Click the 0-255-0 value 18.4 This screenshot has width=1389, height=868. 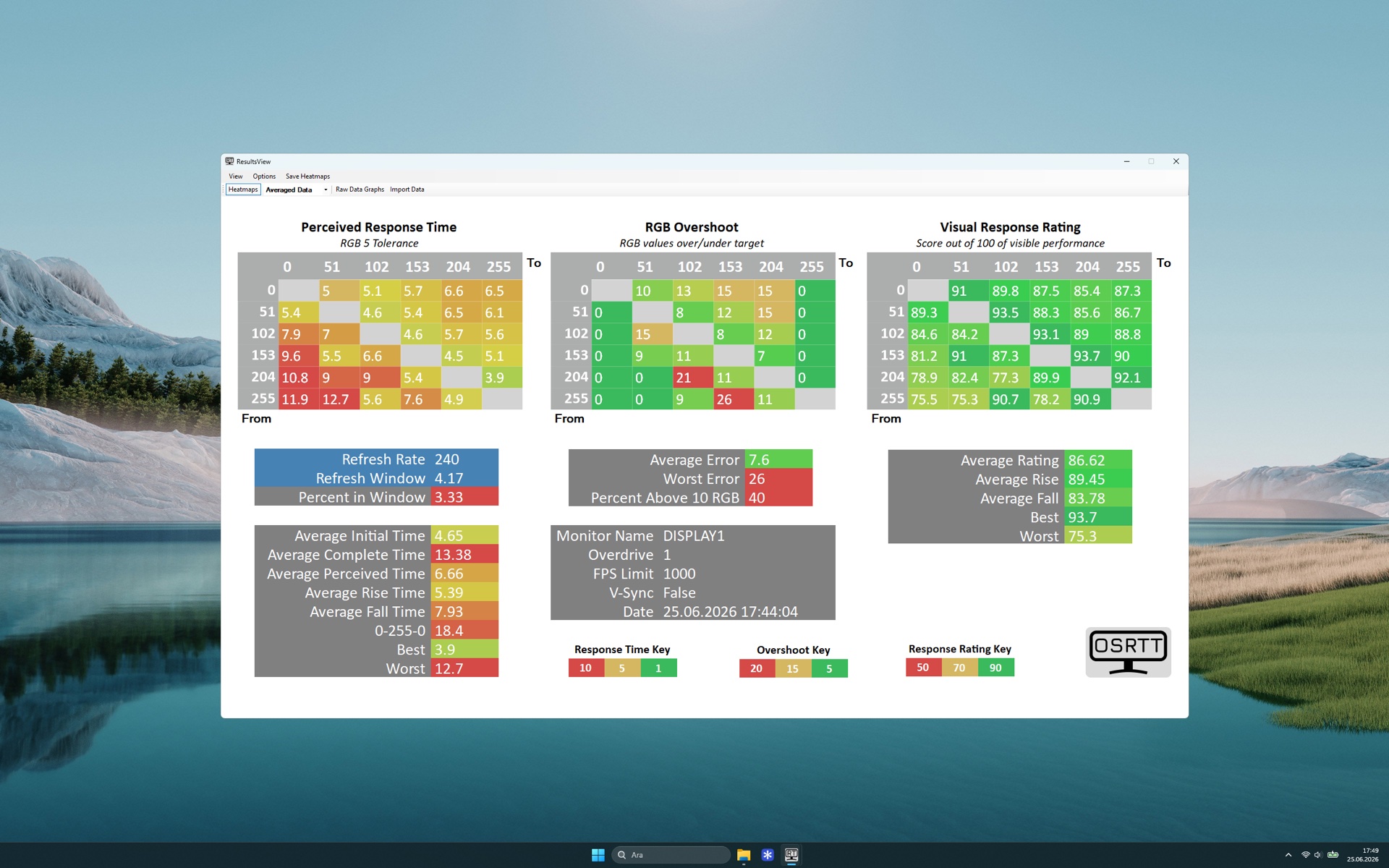pyautogui.click(x=464, y=631)
